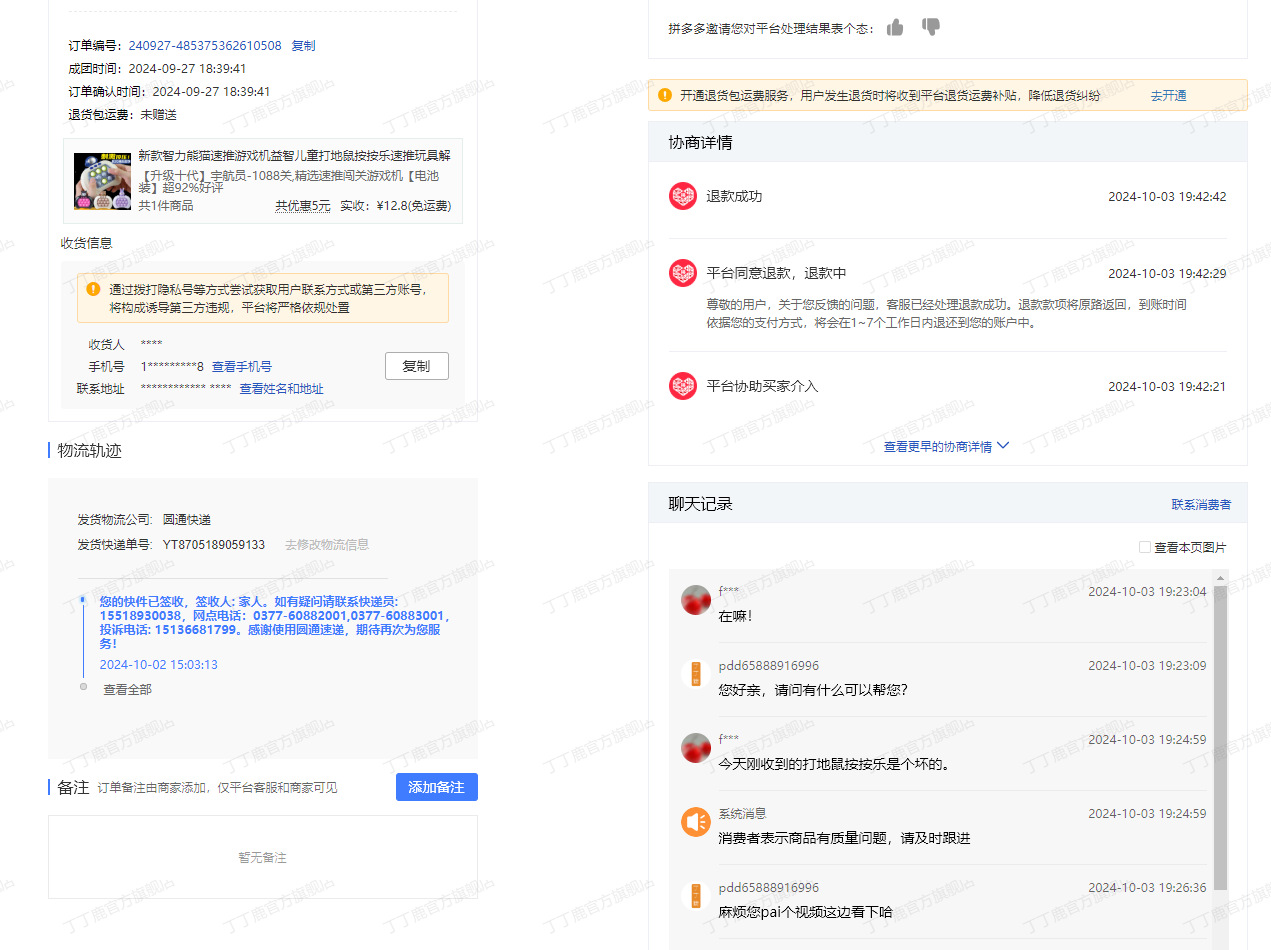Click 查看手机号 link
1271x950 pixels.
pyautogui.click(x=242, y=367)
